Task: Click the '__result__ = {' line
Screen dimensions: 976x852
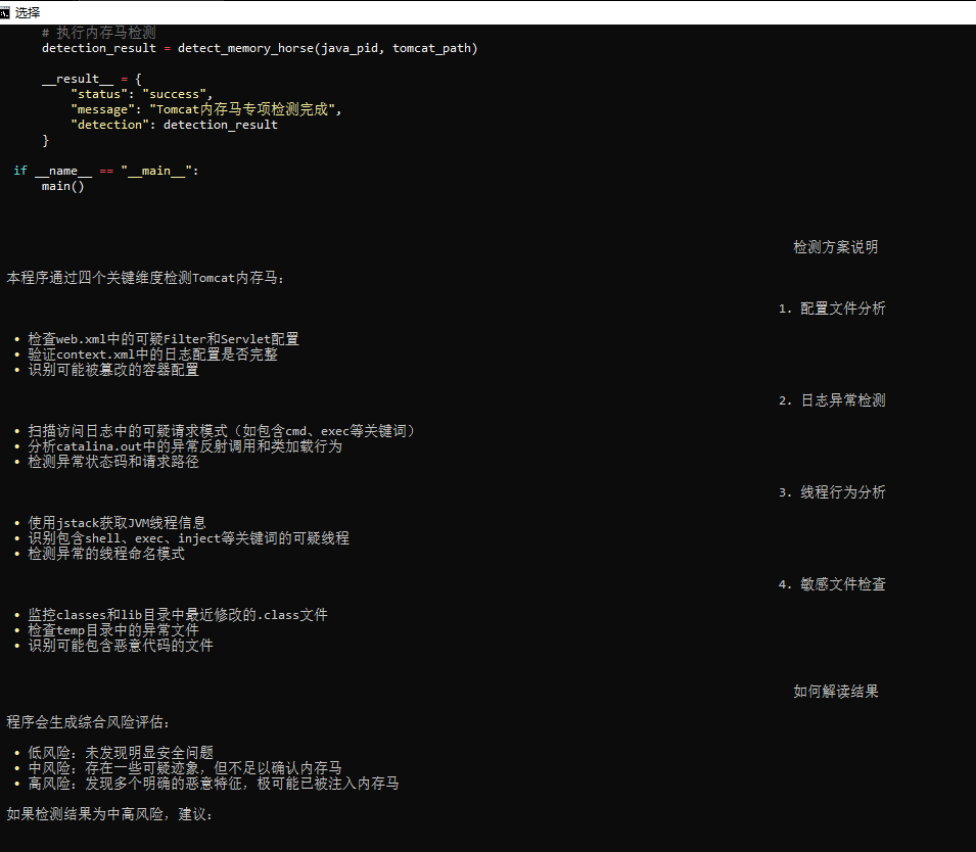Action: (92, 79)
